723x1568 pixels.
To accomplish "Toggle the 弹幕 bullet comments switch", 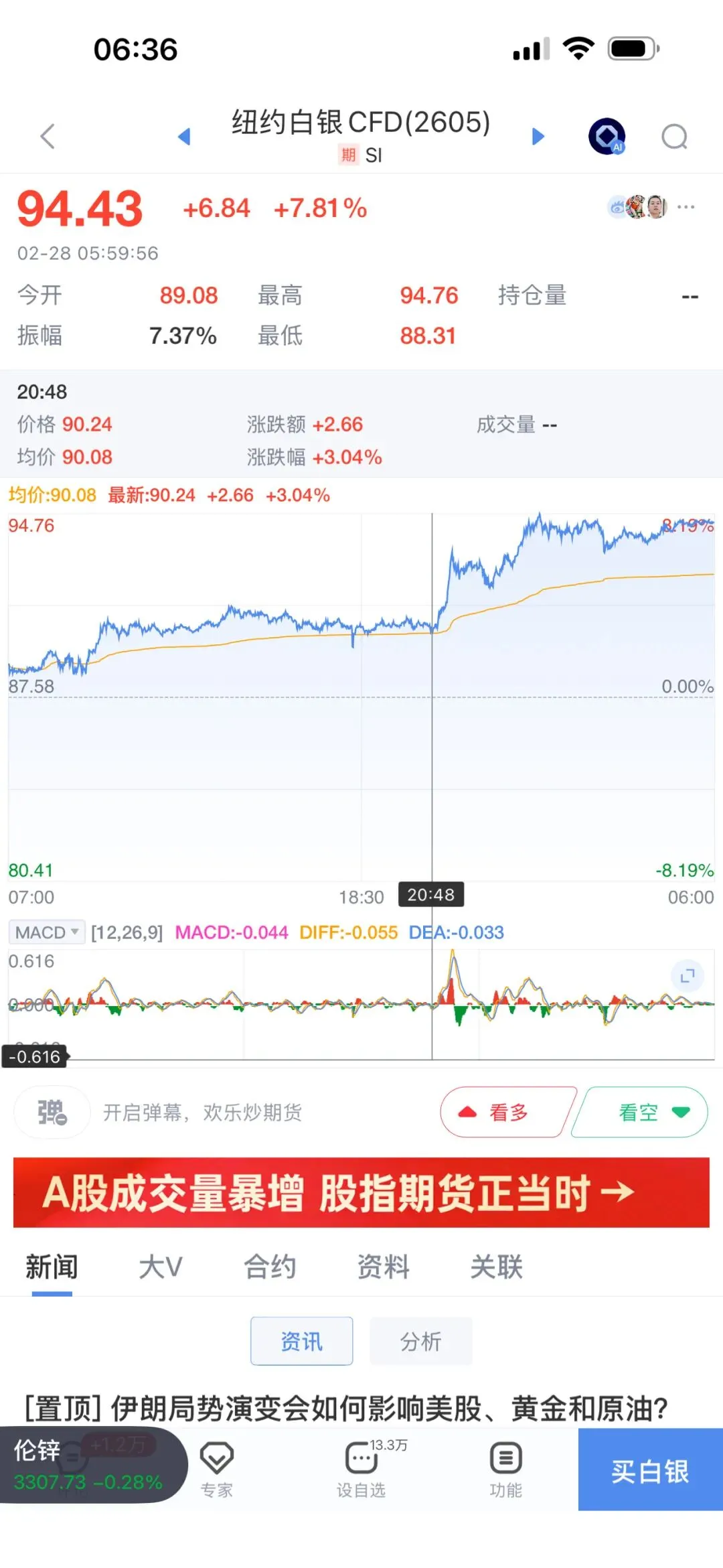I will [x=52, y=1113].
